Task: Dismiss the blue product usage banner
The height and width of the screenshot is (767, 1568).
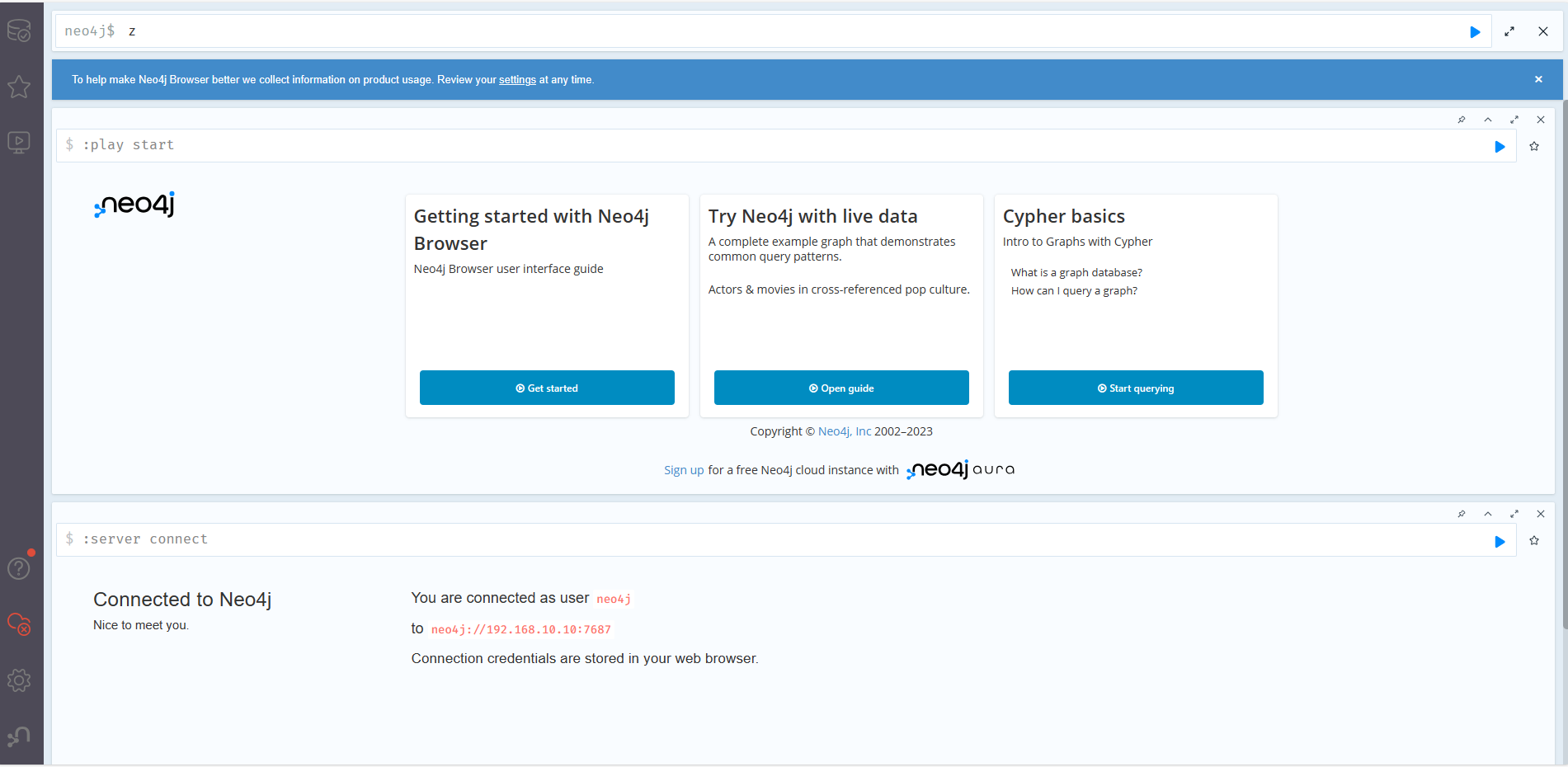Action: coord(1538,79)
